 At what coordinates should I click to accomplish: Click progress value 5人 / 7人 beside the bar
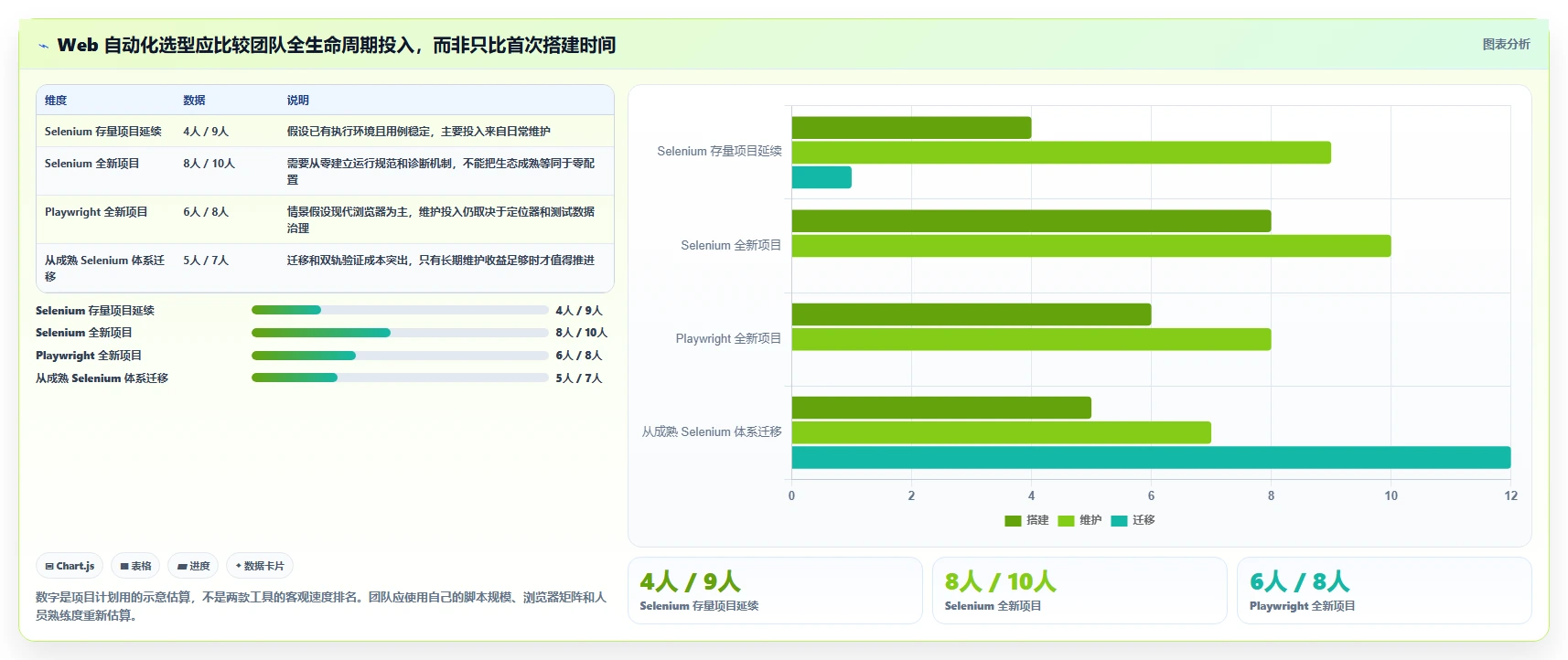tap(579, 378)
